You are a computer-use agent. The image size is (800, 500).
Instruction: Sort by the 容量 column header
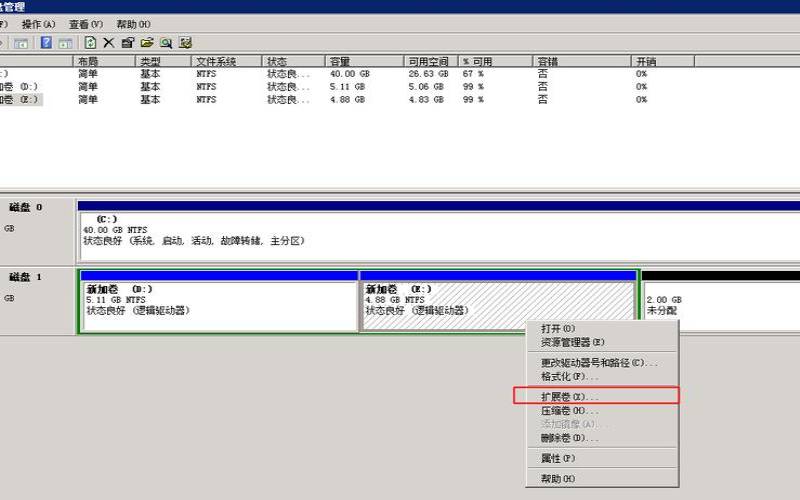[364, 61]
